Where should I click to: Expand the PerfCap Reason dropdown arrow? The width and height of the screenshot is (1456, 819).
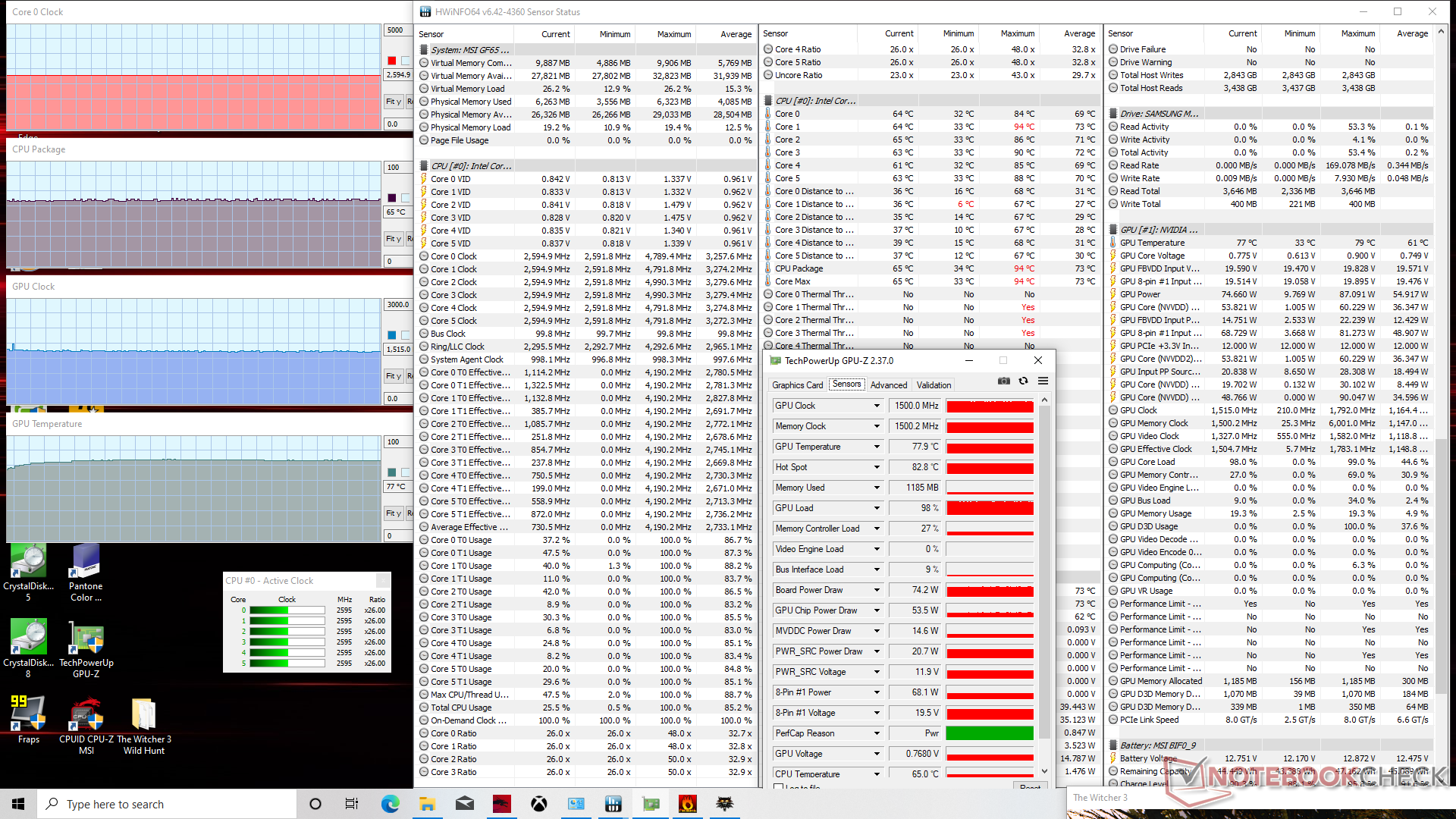pyautogui.click(x=877, y=733)
